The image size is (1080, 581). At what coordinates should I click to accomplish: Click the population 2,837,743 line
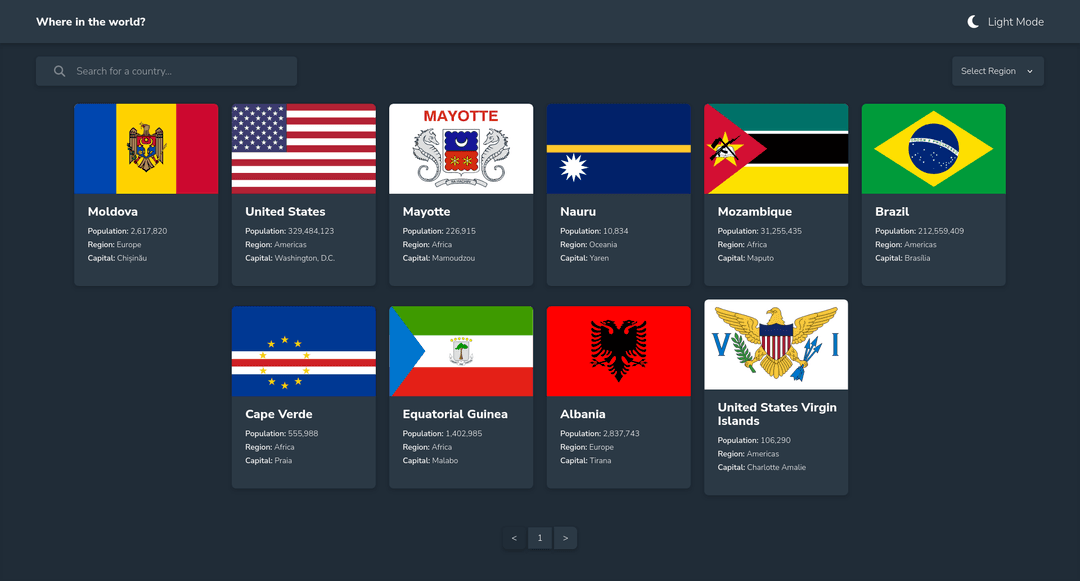(x=600, y=434)
